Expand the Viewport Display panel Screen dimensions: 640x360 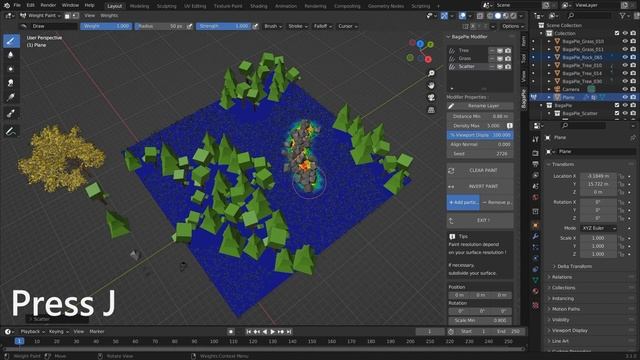[570, 330]
